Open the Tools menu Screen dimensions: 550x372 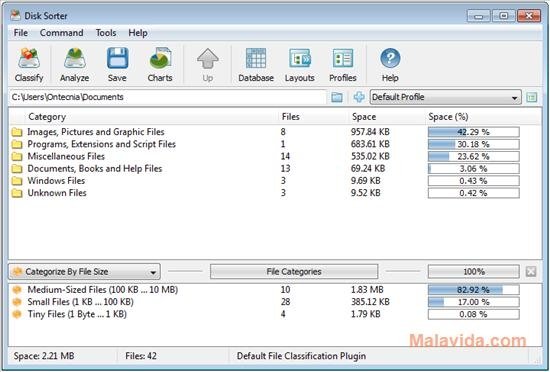[x=106, y=33]
